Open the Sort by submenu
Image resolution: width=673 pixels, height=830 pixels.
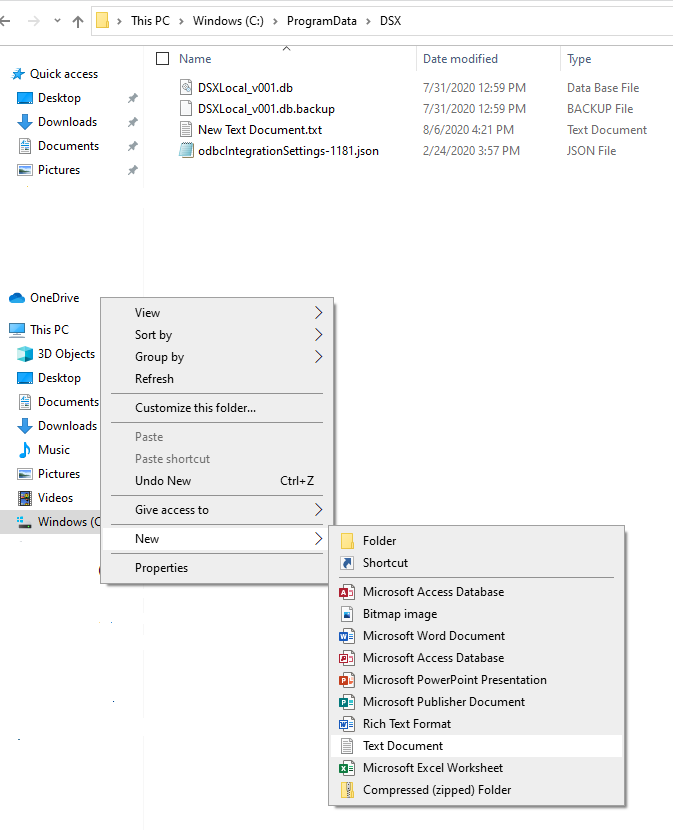tap(217, 335)
